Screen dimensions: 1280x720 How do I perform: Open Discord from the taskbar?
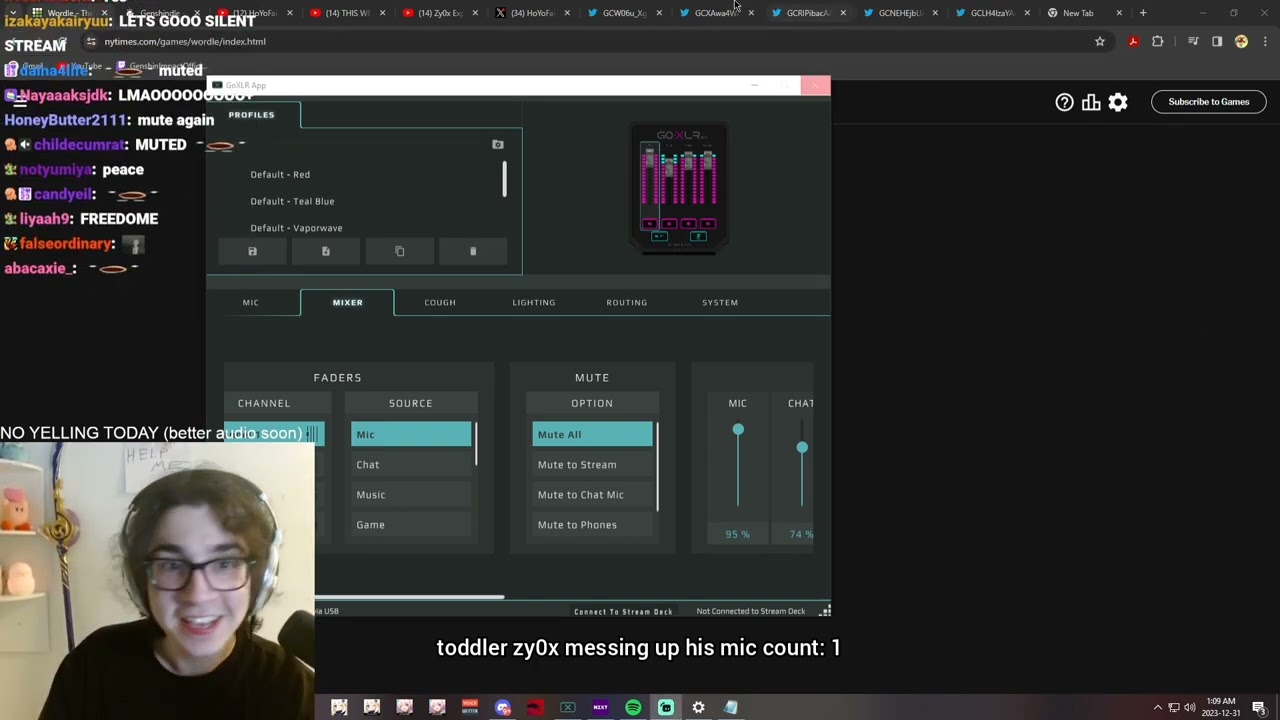pyautogui.click(x=503, y=708)
